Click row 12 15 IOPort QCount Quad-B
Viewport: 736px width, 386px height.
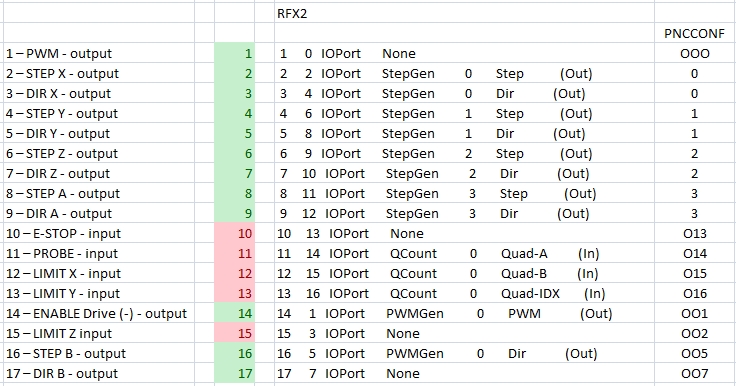464,274
